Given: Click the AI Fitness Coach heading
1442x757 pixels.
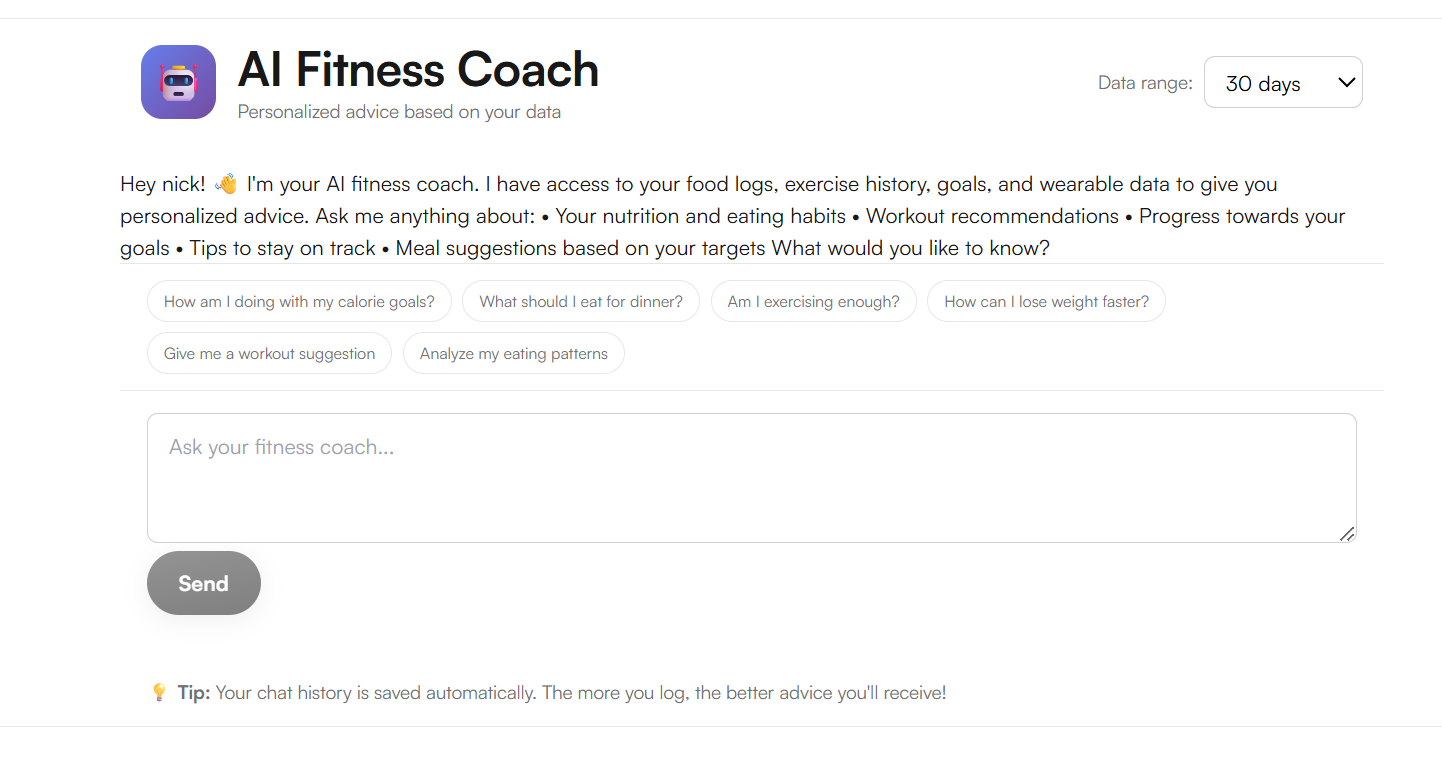Looking at the screenshot, I should 418,69.
